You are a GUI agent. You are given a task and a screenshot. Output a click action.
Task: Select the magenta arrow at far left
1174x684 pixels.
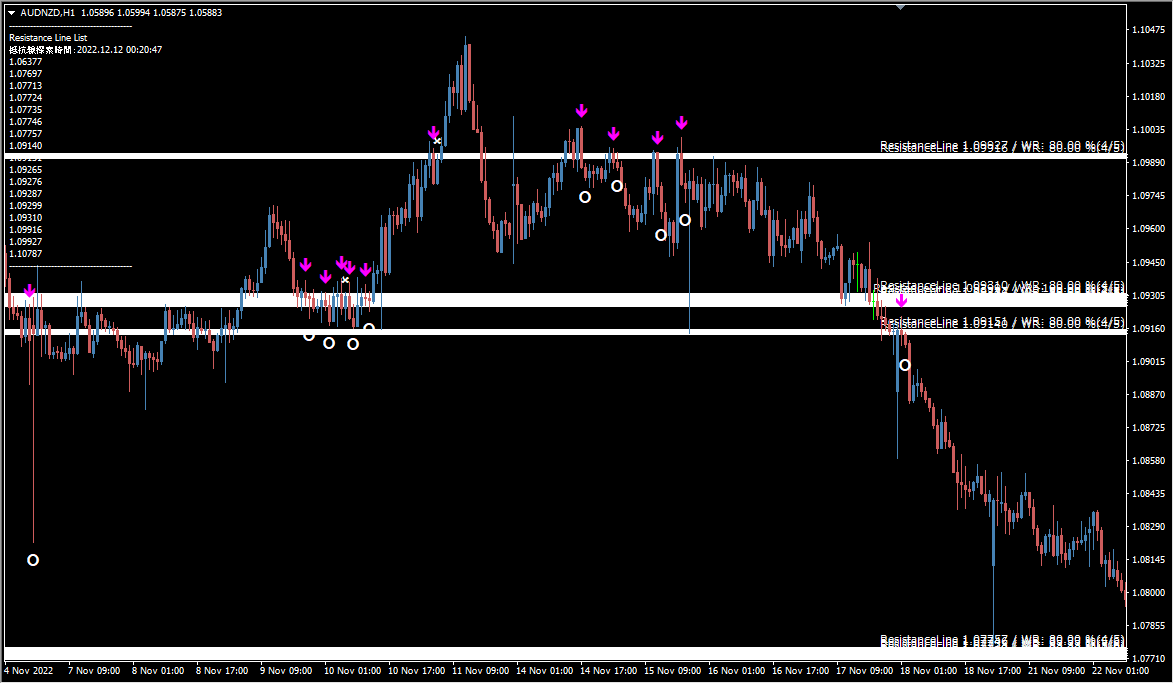coord(30,291)
